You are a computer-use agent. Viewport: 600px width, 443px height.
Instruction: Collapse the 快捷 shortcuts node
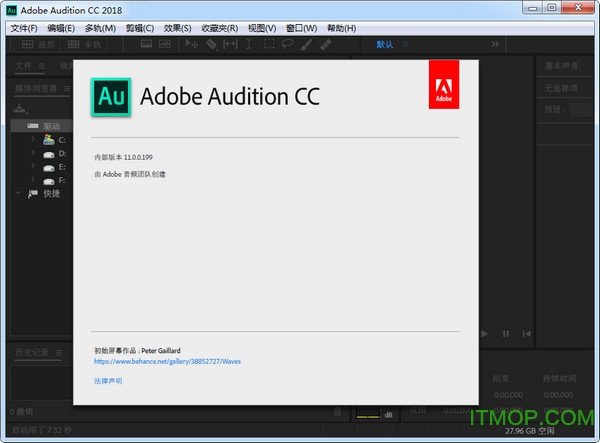tap(18, 193)
